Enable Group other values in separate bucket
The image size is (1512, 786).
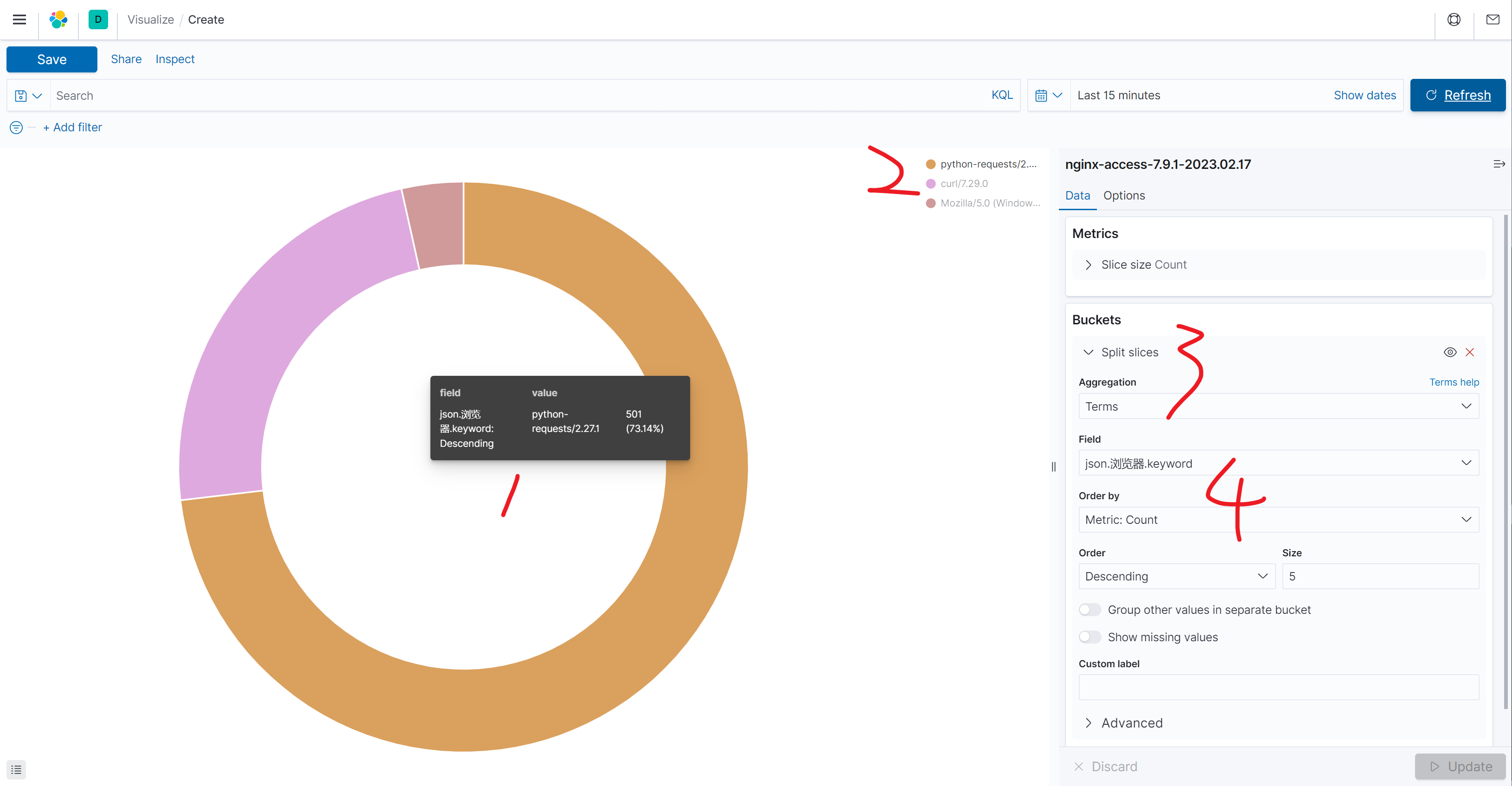1089,610
